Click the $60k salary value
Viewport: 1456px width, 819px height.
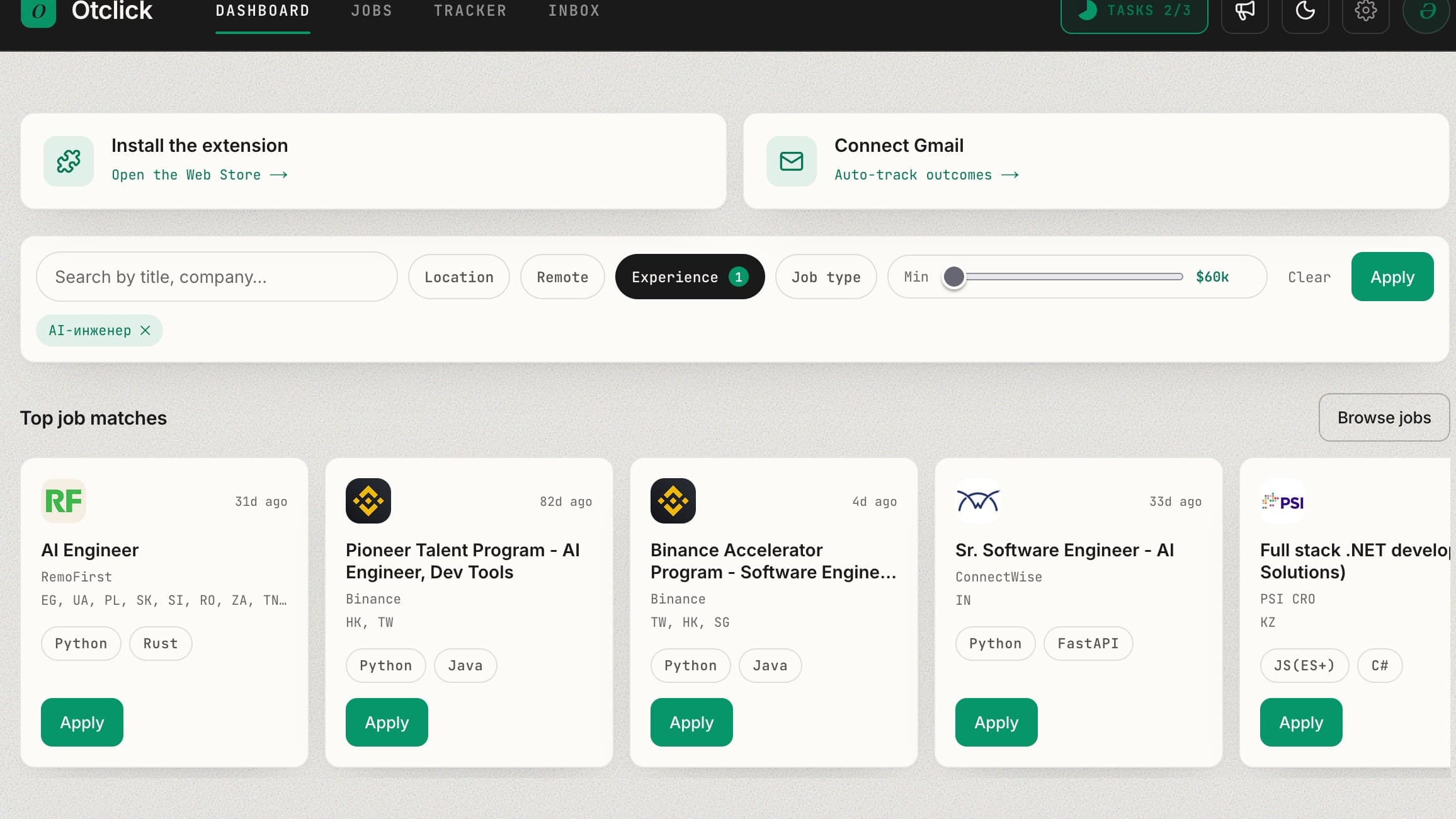click(x=1212, y=277)
